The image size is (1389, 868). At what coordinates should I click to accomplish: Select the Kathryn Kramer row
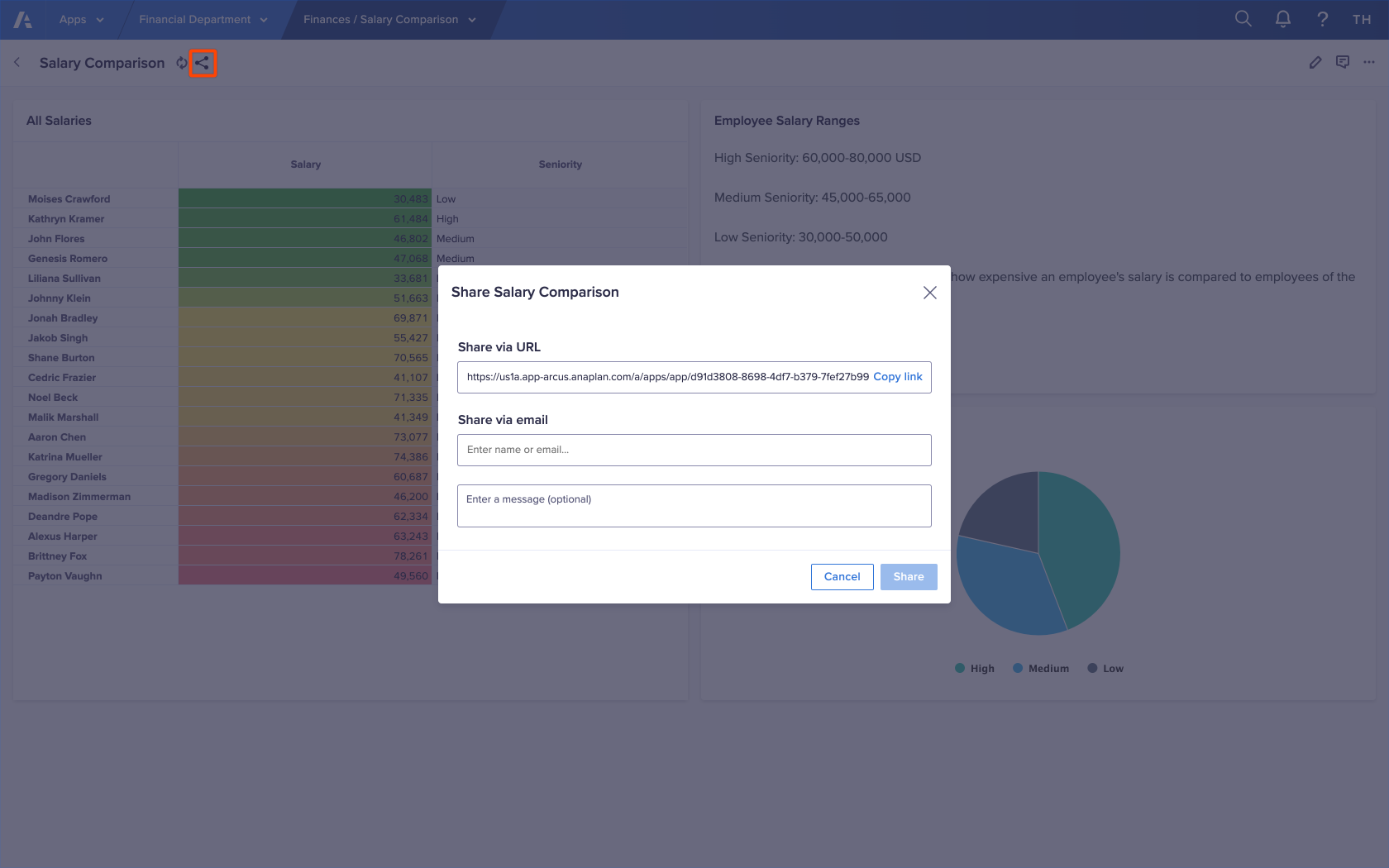click(351, 219)
